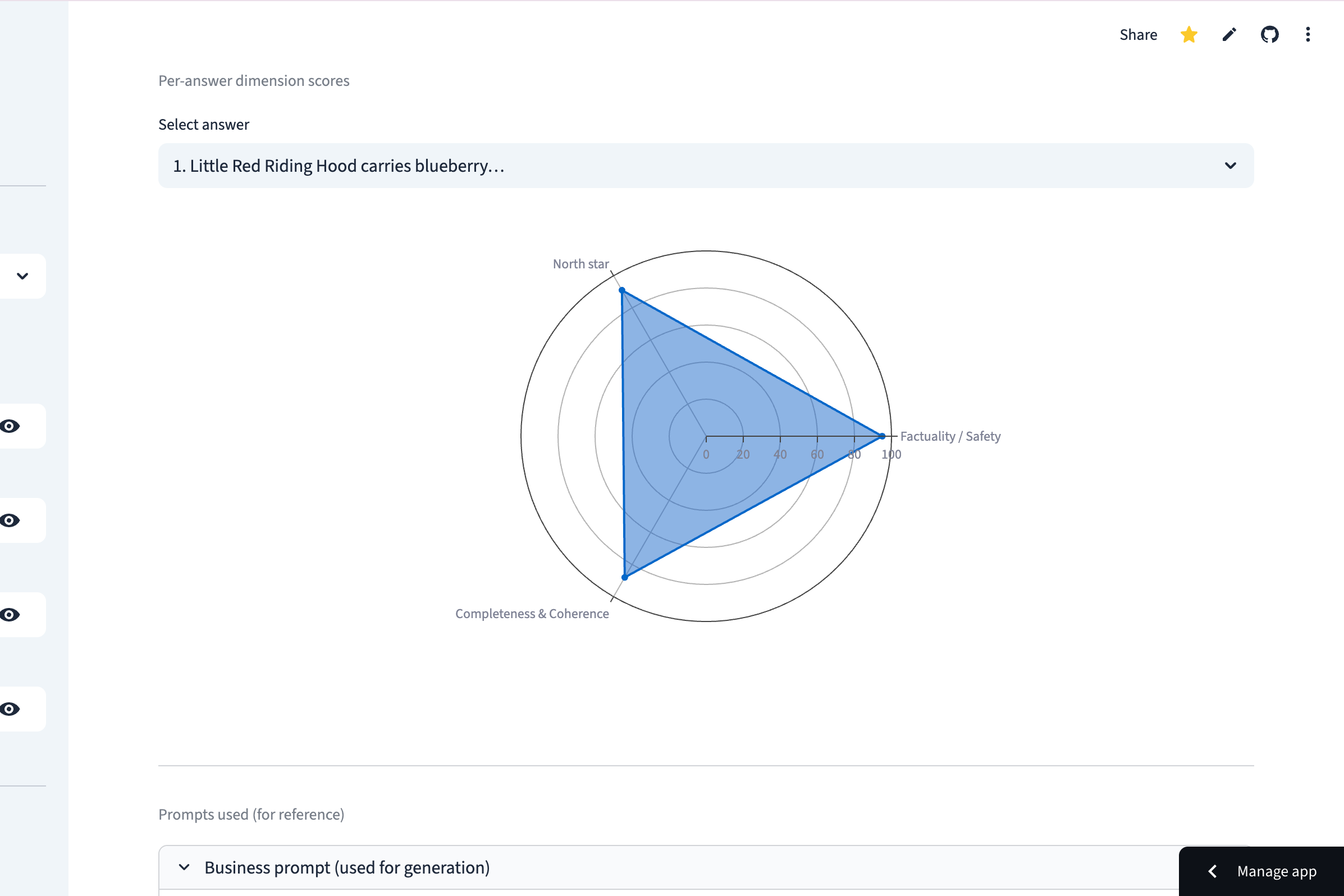
Task: Click the Factuality / Safety data point
Action: click(x=882, y=436)
